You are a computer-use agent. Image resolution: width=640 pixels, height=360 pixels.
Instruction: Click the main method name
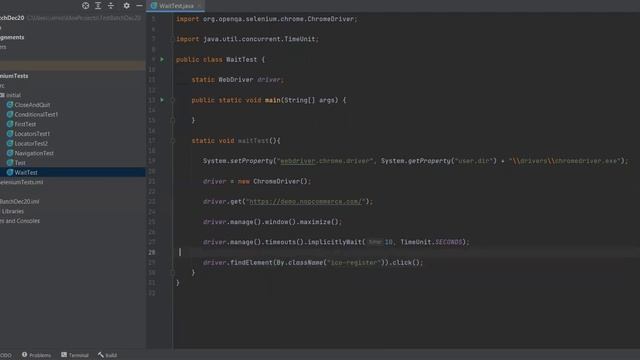tap(273, 100)
